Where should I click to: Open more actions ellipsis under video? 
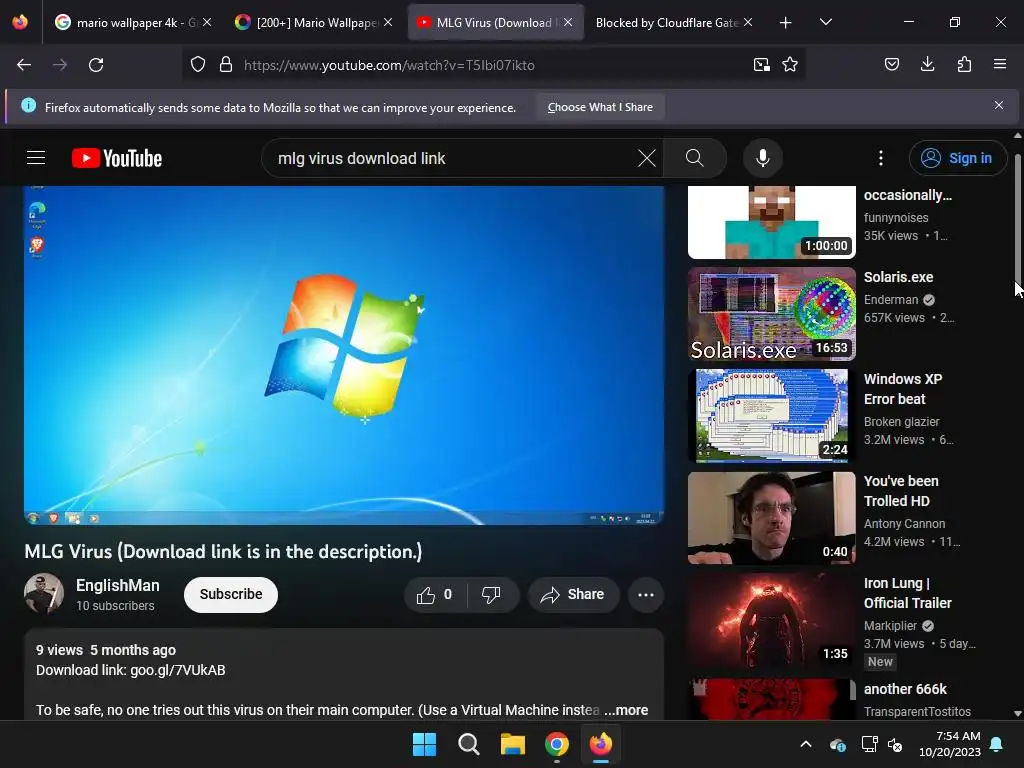646,595
